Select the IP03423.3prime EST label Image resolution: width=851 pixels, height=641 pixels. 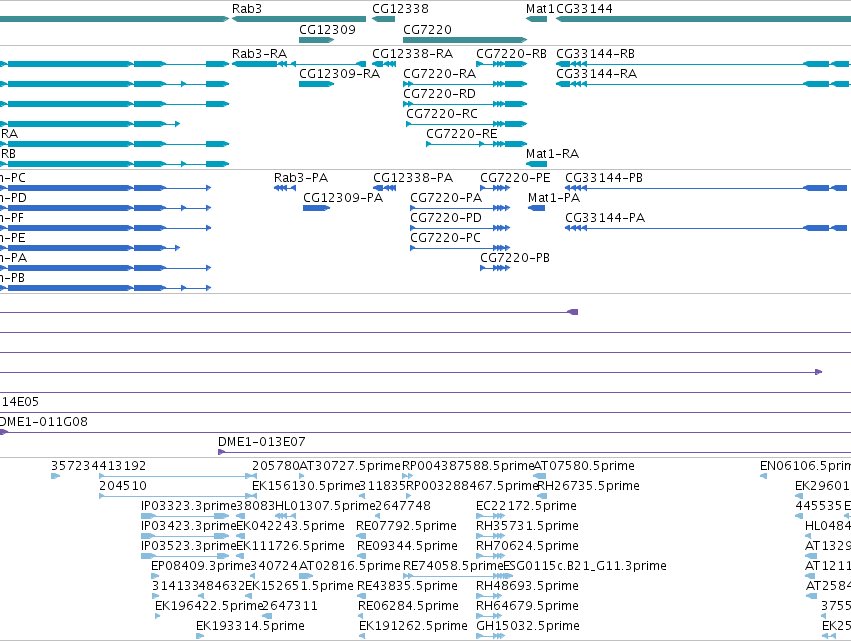188,526
